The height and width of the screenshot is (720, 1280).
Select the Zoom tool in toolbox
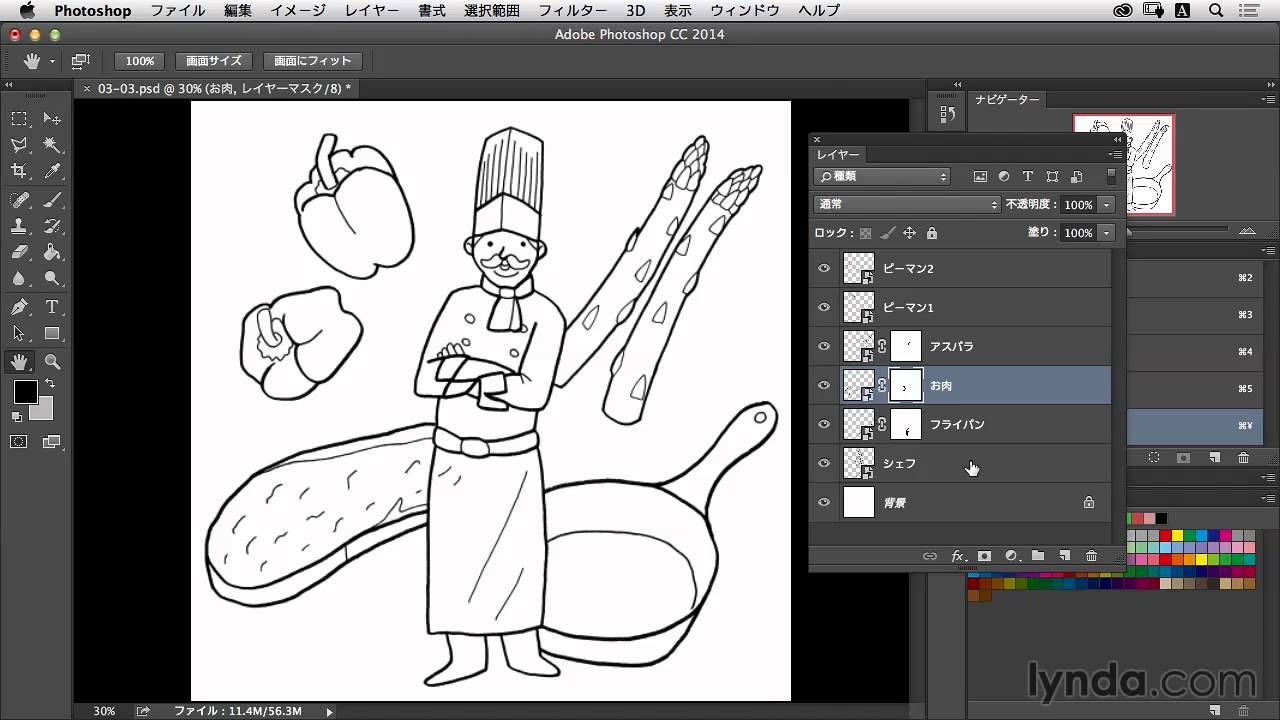[x=53, y=362]
